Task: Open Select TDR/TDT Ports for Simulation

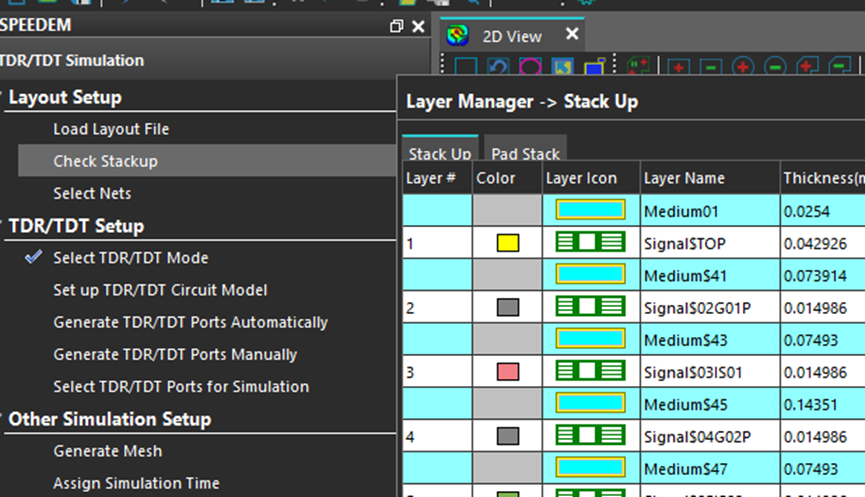Action: [x=181, y=387]
